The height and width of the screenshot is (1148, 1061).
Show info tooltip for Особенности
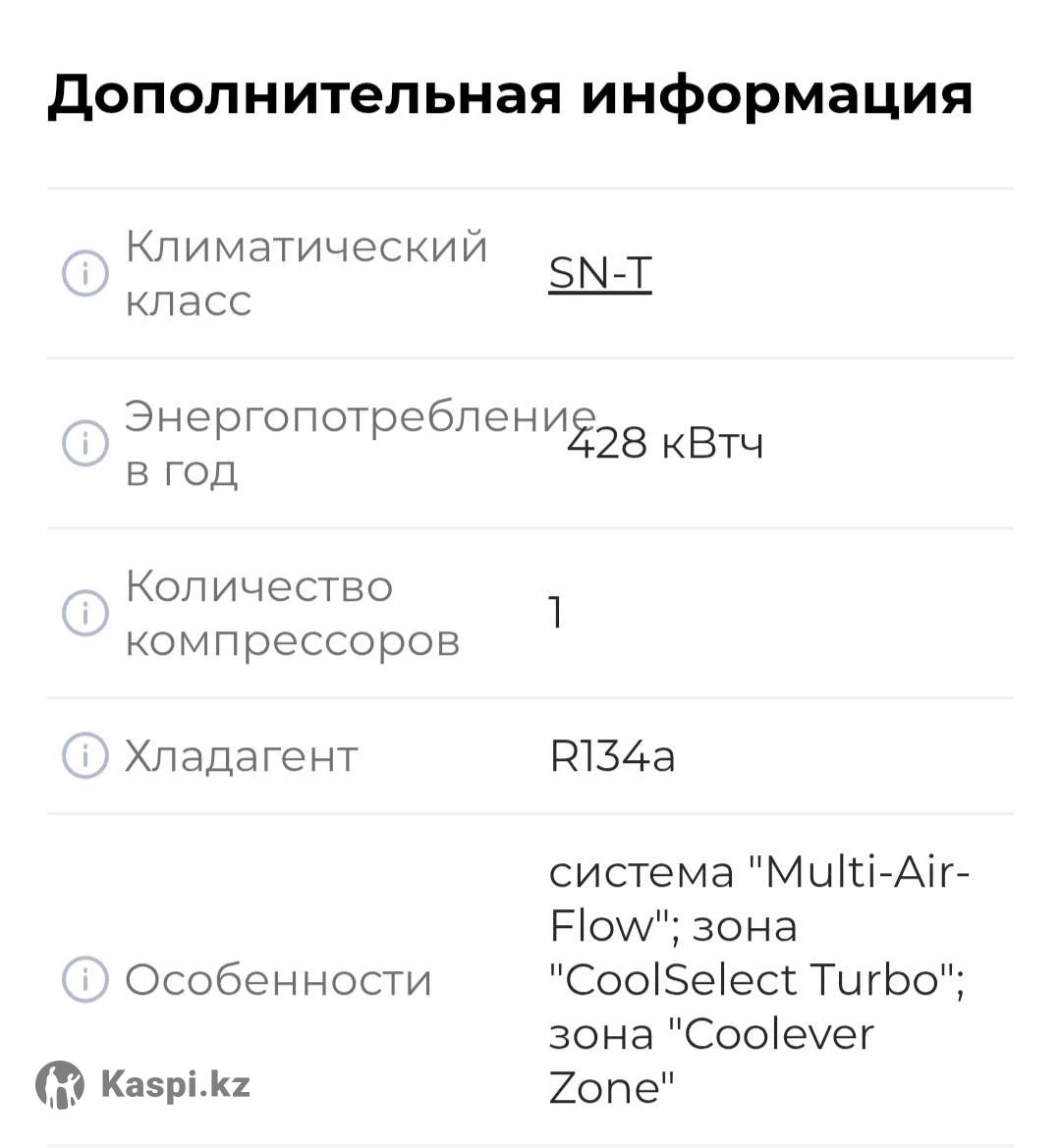coord(85,979)
